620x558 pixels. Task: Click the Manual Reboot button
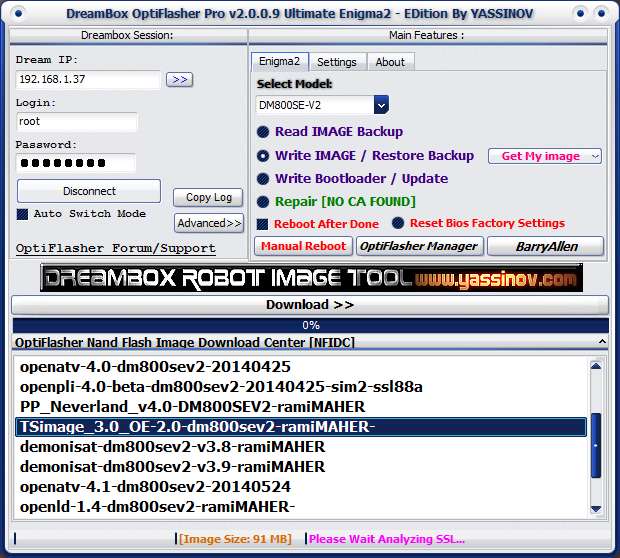coord(303,246)
